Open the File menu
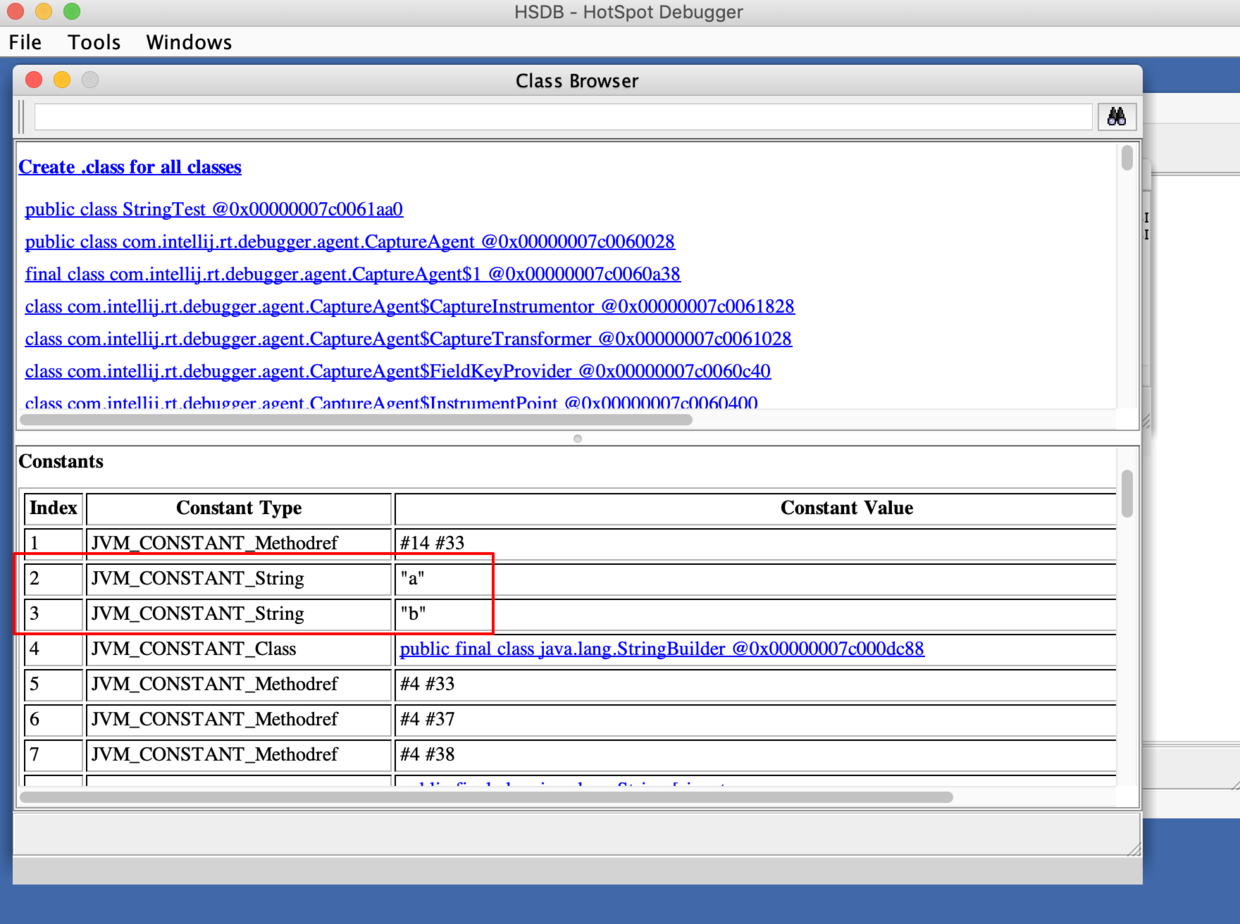The image size is (1240, 924). point(25,42)
